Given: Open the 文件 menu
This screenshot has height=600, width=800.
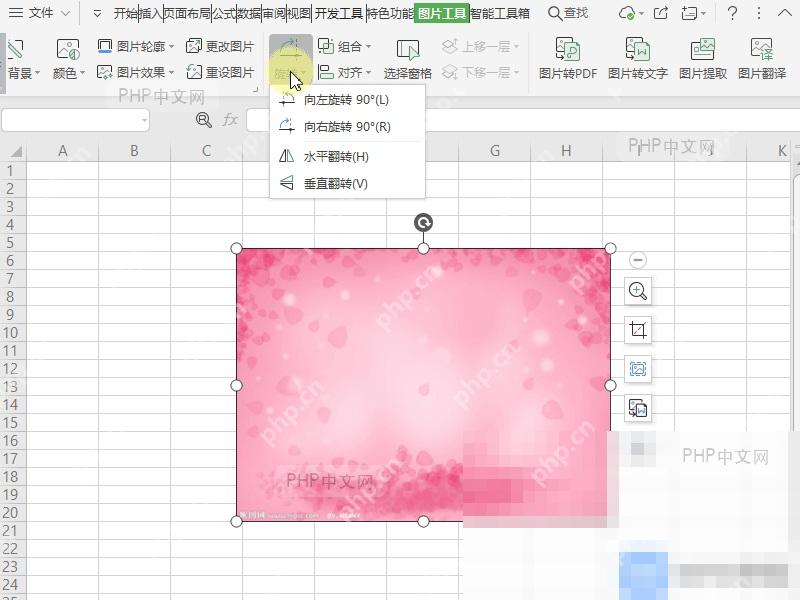Looking at the screenshot, I should pyautogui.click(x=31, y=13).
